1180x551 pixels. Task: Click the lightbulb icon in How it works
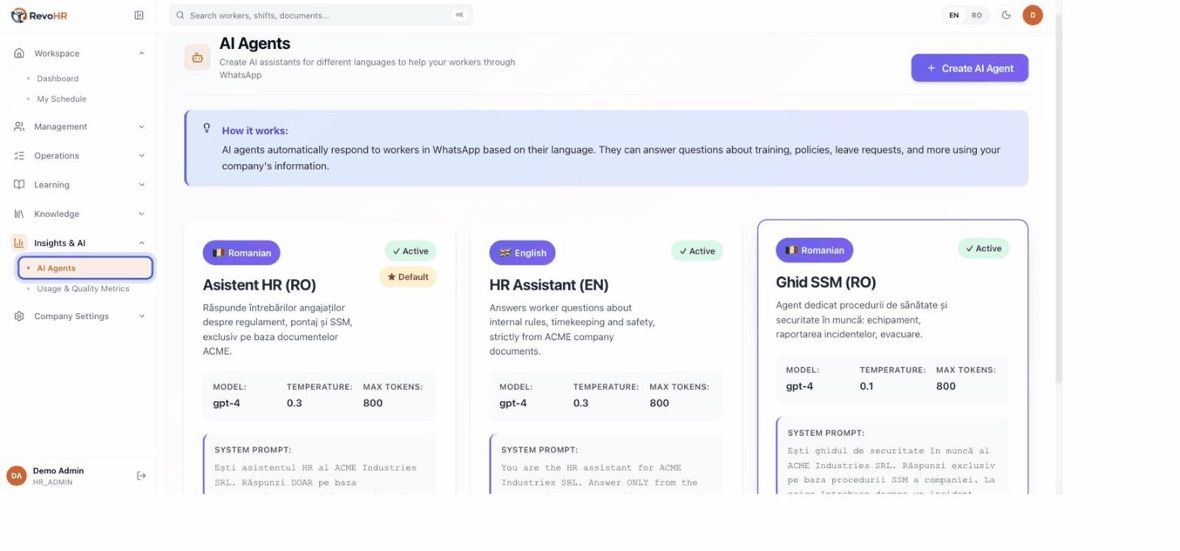207,129
